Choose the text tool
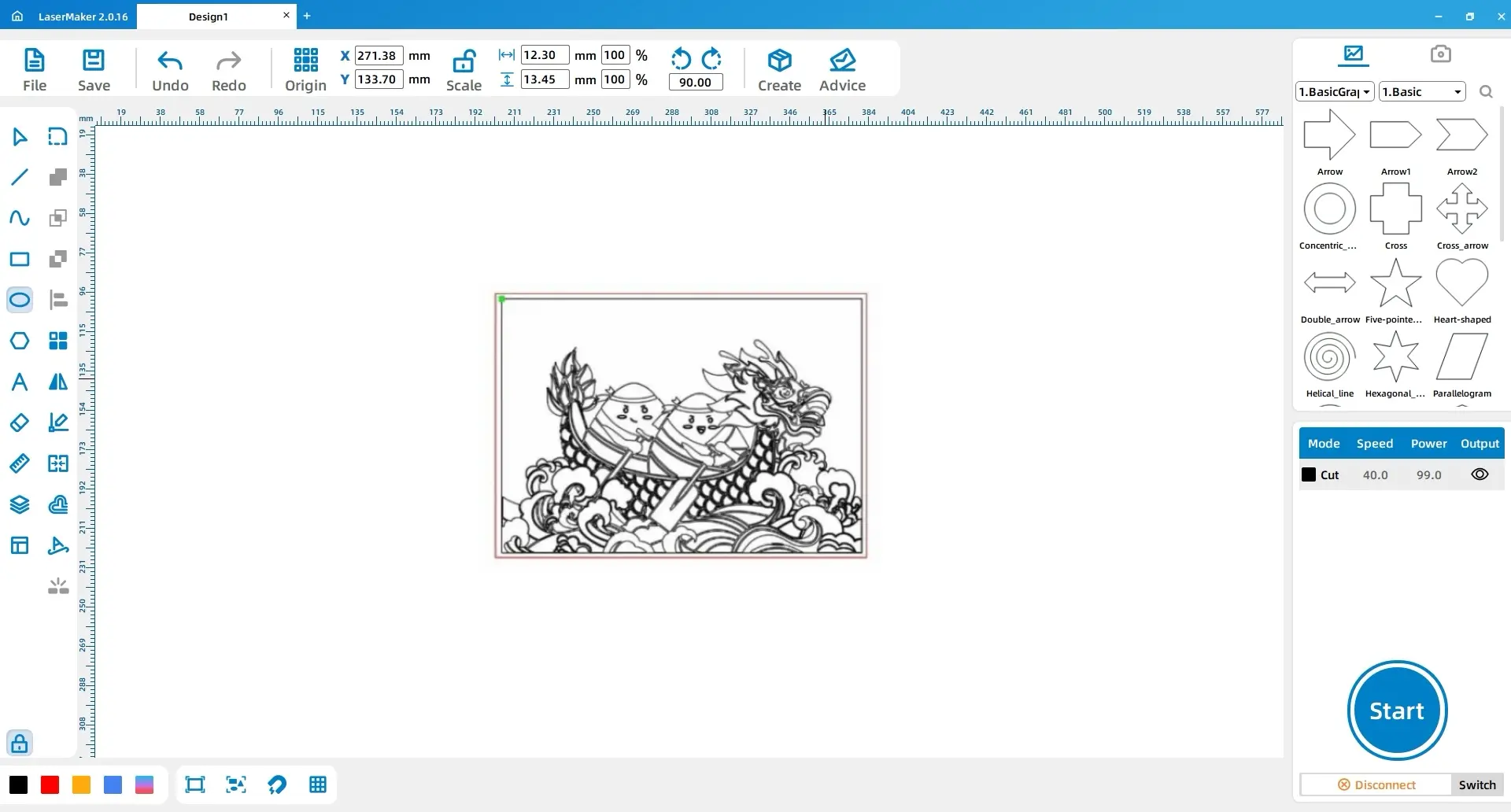This screenshot has height=812, width=1511. tap(20, 382)
